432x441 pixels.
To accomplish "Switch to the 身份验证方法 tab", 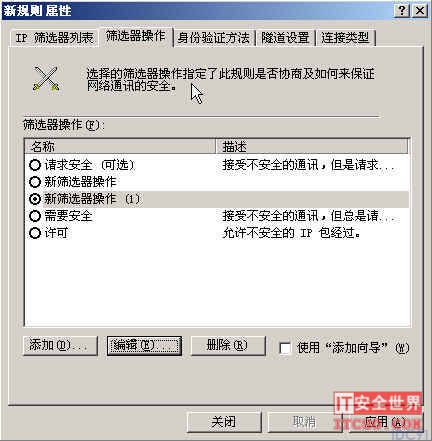I will pos(214,38).
